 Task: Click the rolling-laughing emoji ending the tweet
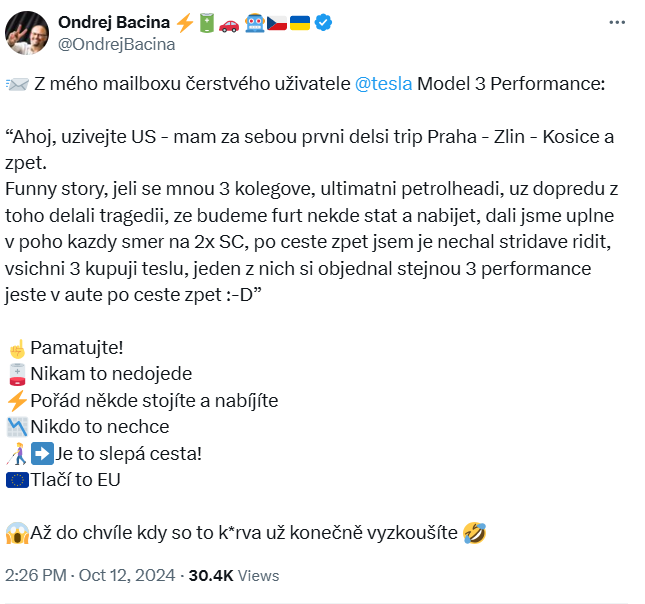click(x=475, y=533)
